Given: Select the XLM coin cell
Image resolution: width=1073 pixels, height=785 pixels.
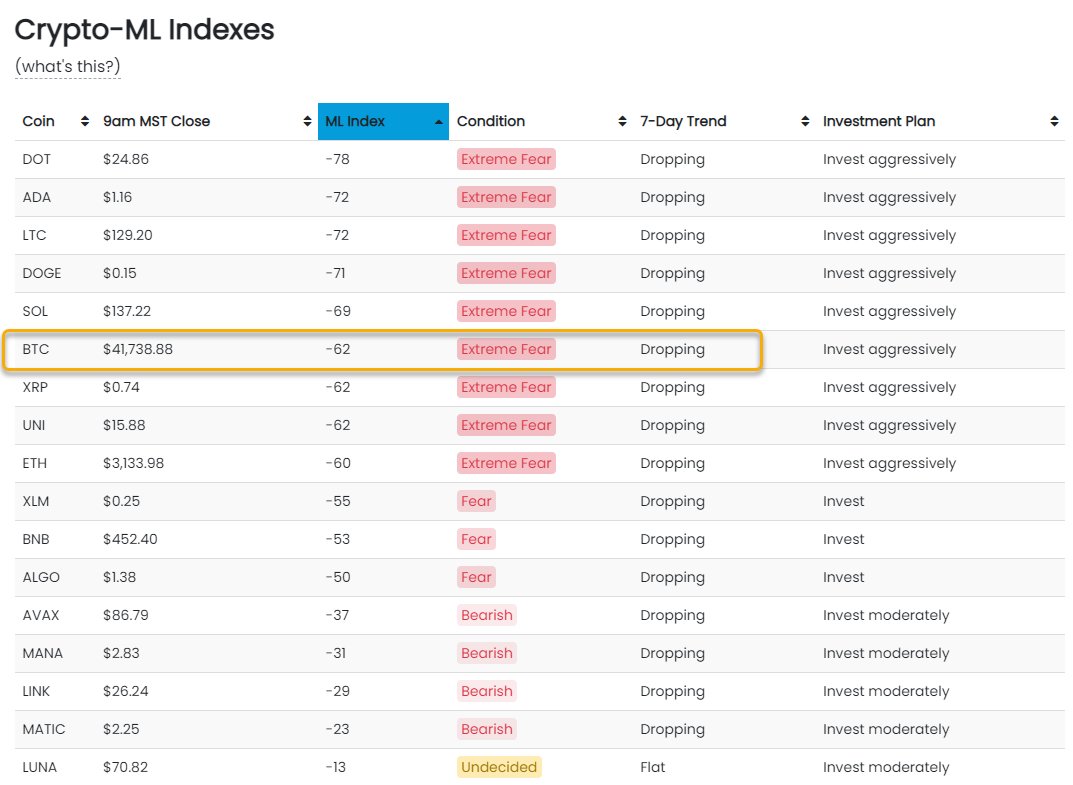Looking at the screenshot, I should (x=36, y=501).
